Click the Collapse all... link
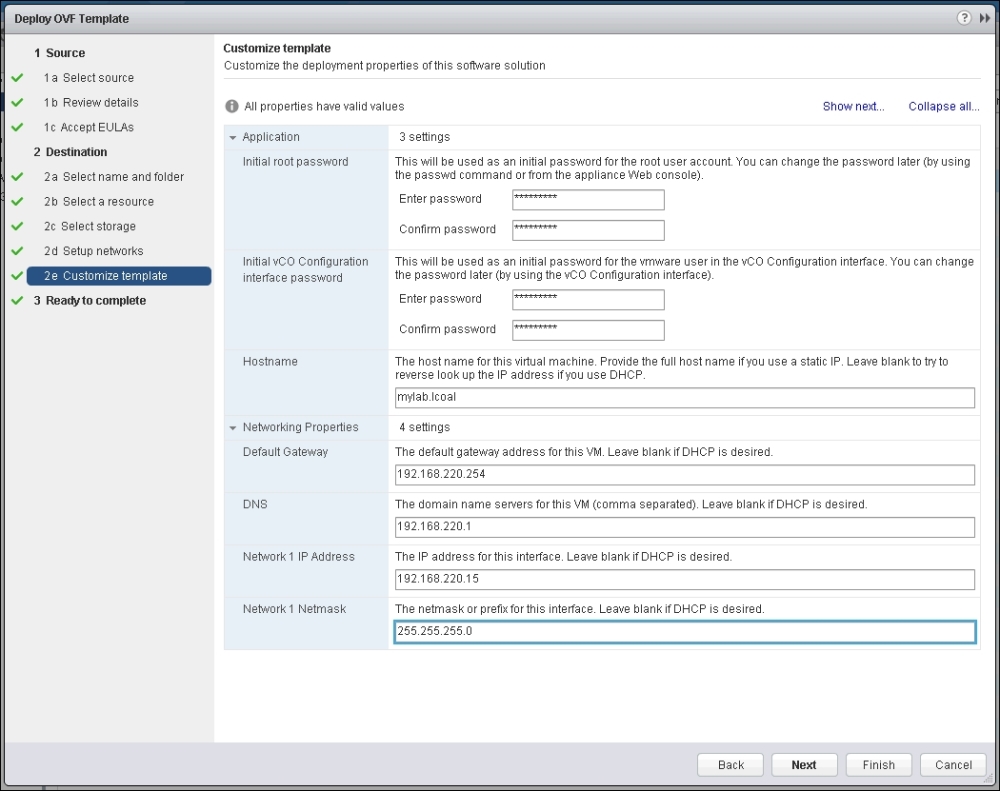The width and height of the screenshot is (1000, 791). tap(943, 106)
